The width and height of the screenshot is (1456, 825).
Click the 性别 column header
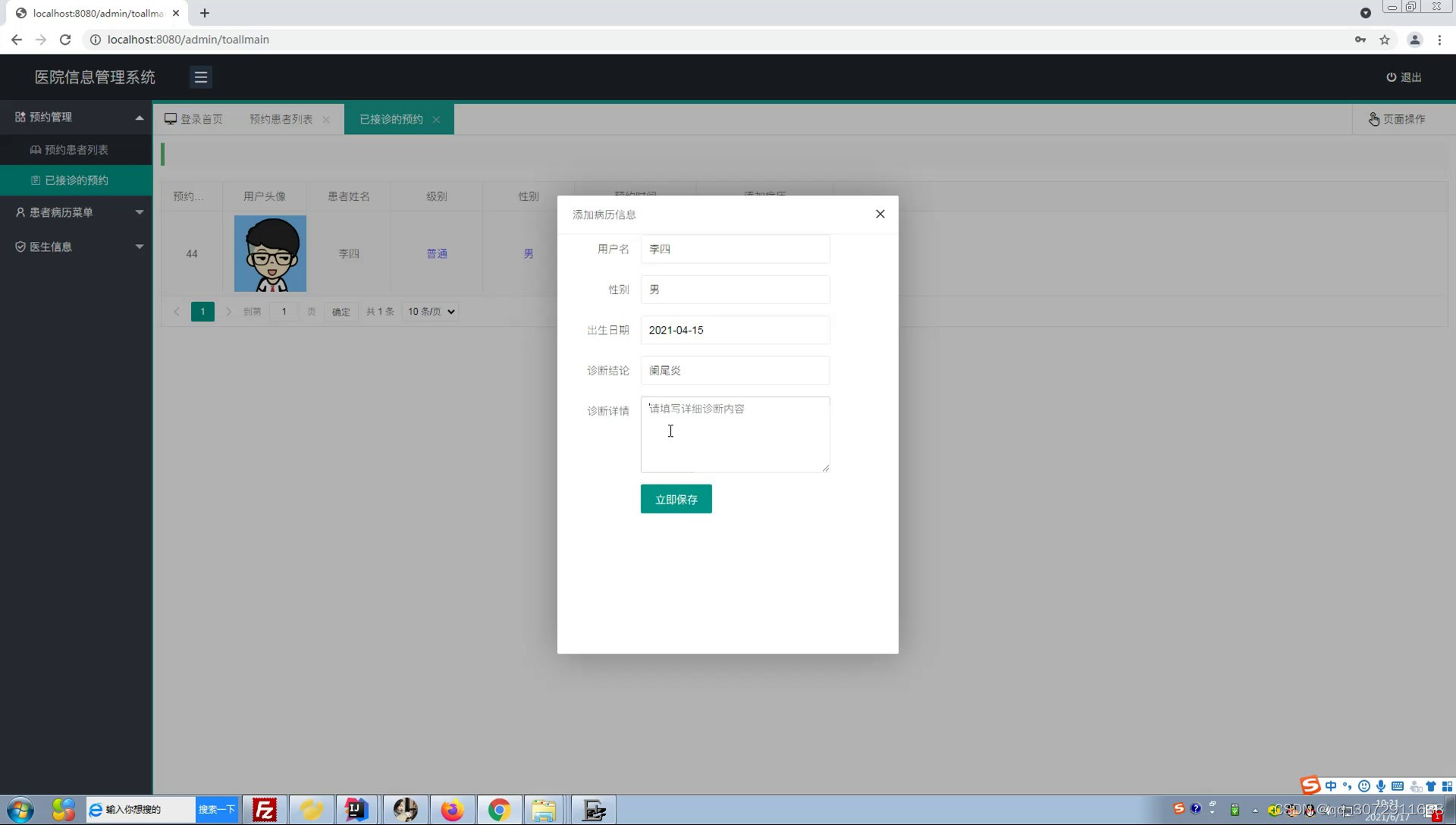[529, 196]
